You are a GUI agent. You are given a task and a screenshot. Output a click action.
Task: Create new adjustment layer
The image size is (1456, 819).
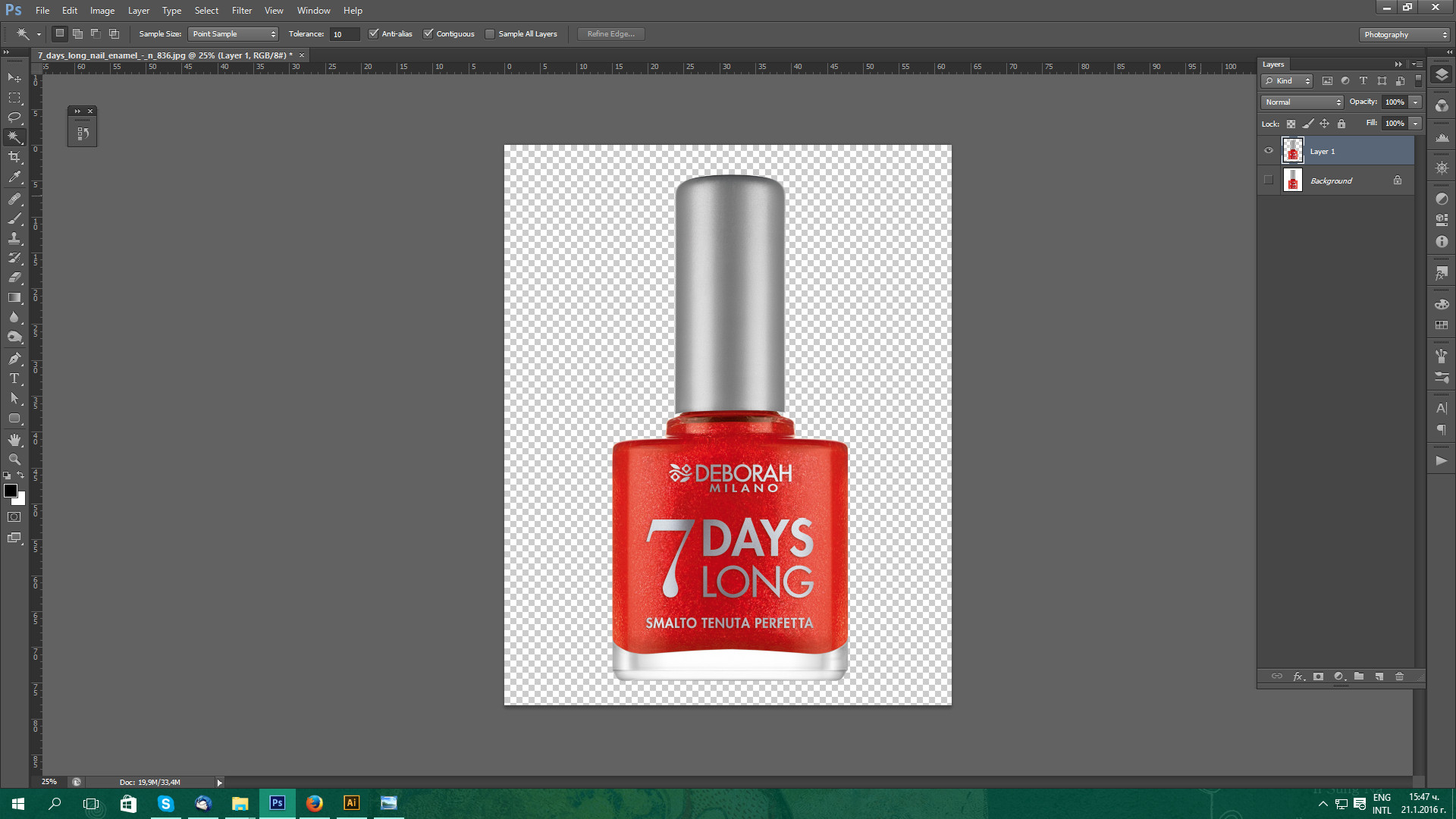(x=1339, y=676)
